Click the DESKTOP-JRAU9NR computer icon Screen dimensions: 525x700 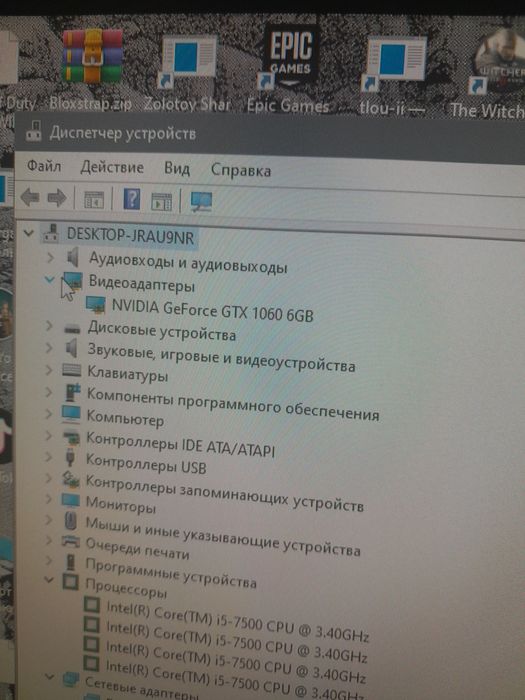(x=51, y=234)
